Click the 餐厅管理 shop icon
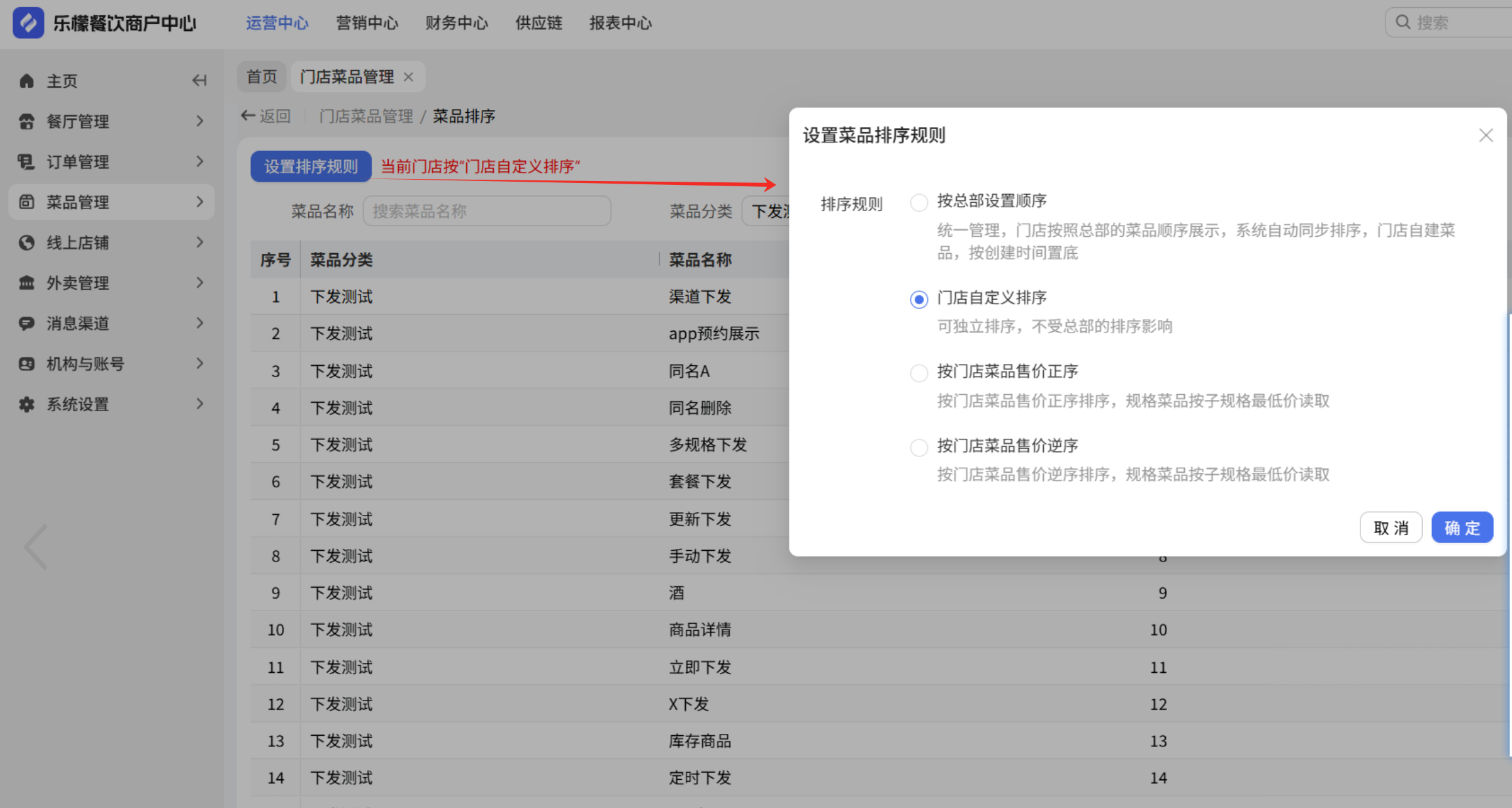 (x=27, y=121)
